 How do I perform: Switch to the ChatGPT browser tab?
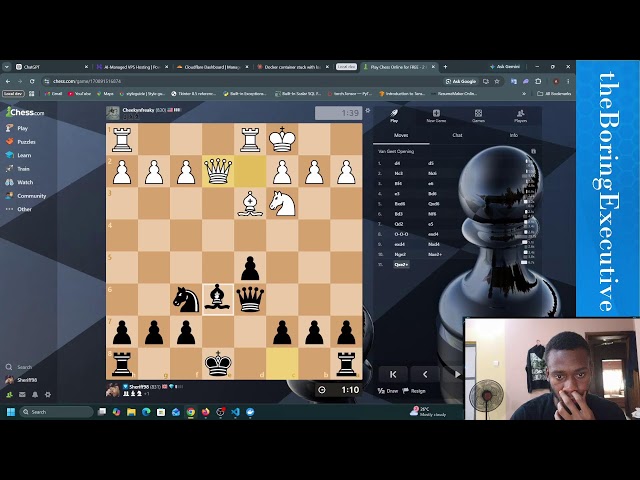pos(51,67)
